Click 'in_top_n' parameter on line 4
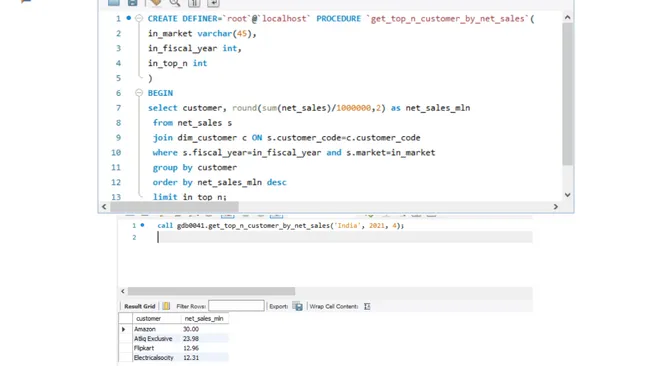Viewport: 650px width, 366px height. pos(167,63)
